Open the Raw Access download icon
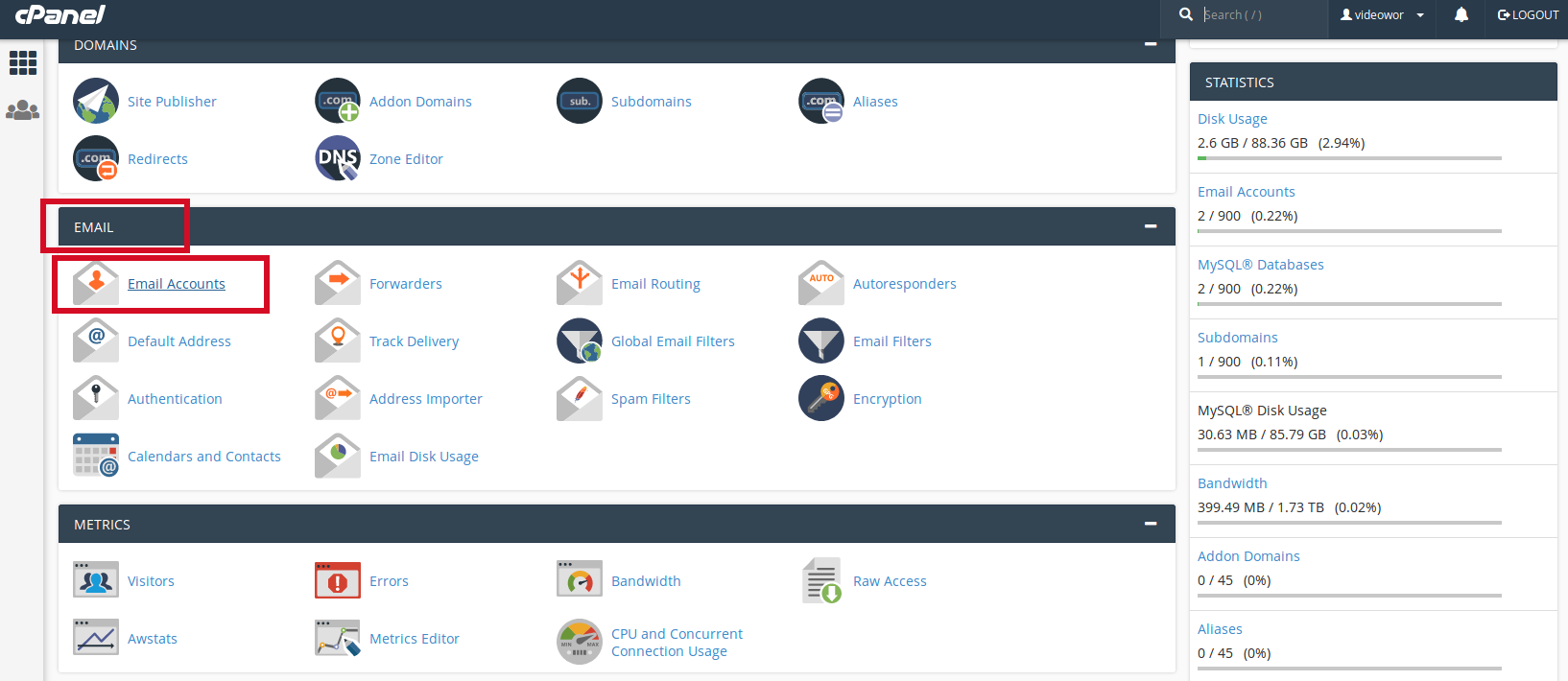The width and height of the screenshot is (1568, 681). click(x=821, y=580)
